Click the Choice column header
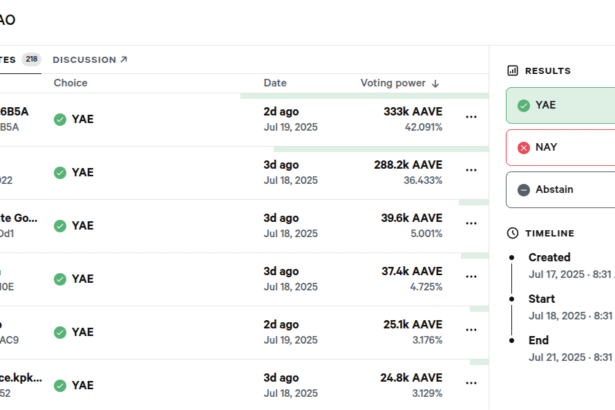Viewport: 615px width, 410px height. point(71,83)
